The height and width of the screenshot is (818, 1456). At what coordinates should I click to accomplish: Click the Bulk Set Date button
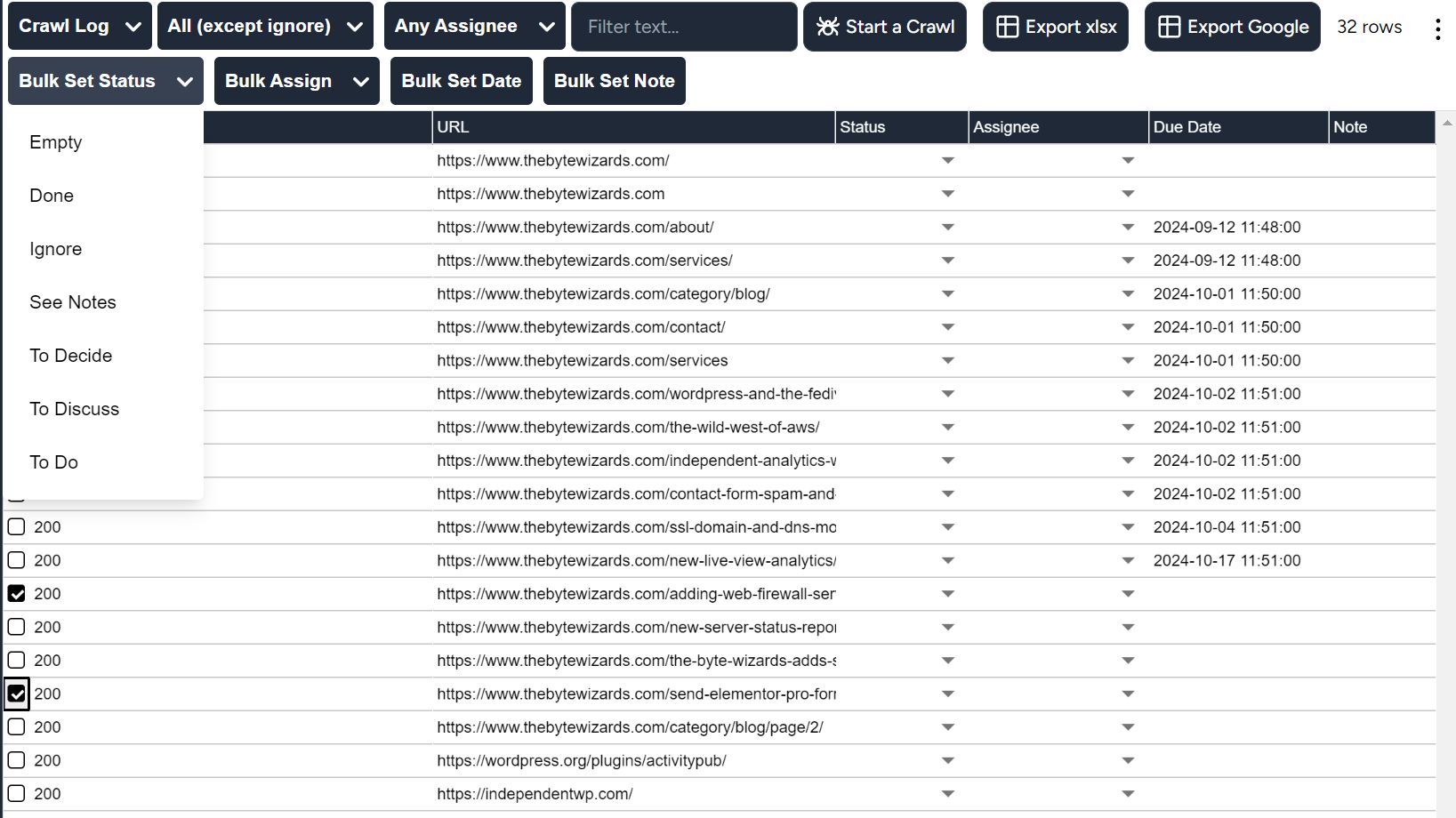click(461, 81)
